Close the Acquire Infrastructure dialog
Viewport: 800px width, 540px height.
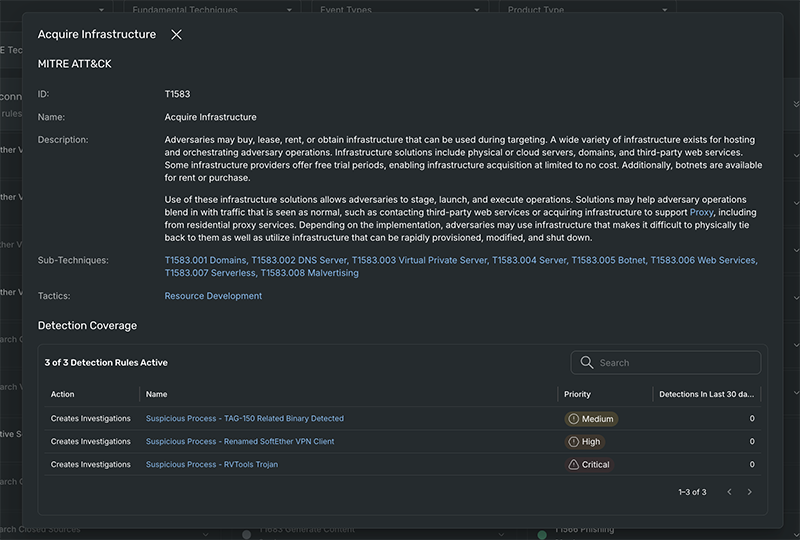pos(176,35)
